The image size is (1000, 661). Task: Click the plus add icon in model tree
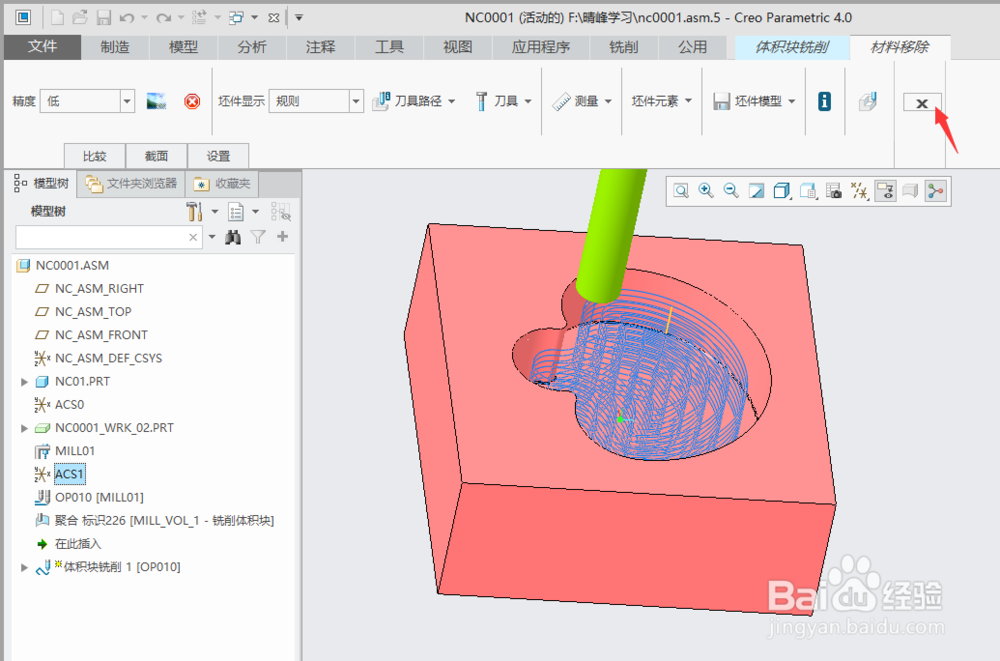coord(283,237)
